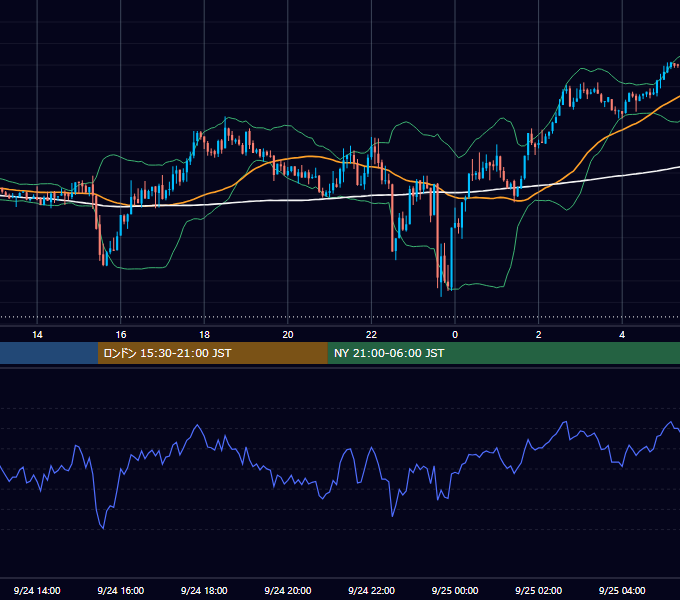Click the 20 hour axis label
This screenshot has height=600, width=680.
click(288, 335)
